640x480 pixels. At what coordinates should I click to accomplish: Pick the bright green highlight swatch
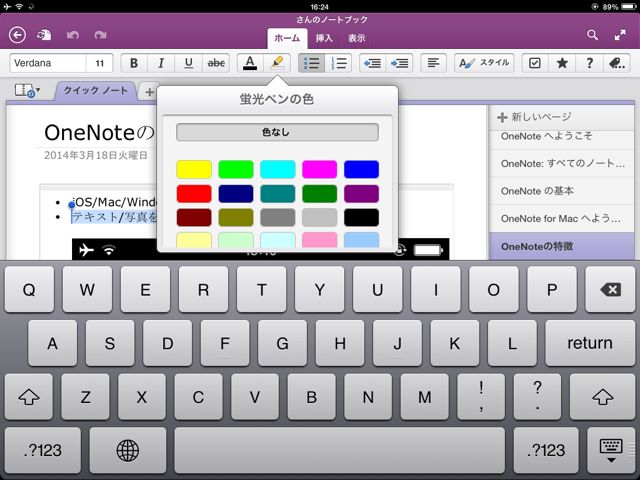[x=236, y=169]
